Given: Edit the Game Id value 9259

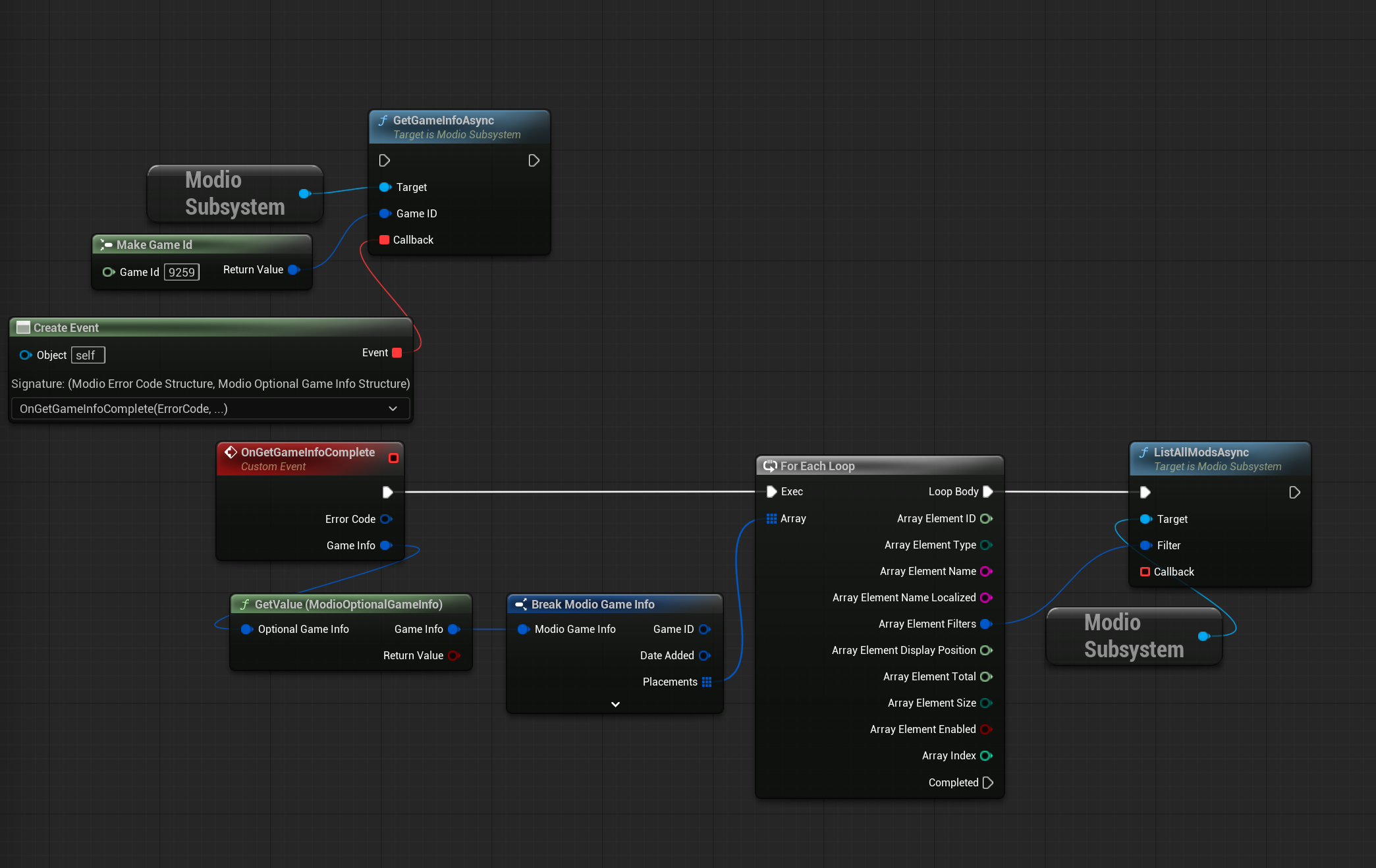Looking at the screenshot, I should (x=181, y=272).
